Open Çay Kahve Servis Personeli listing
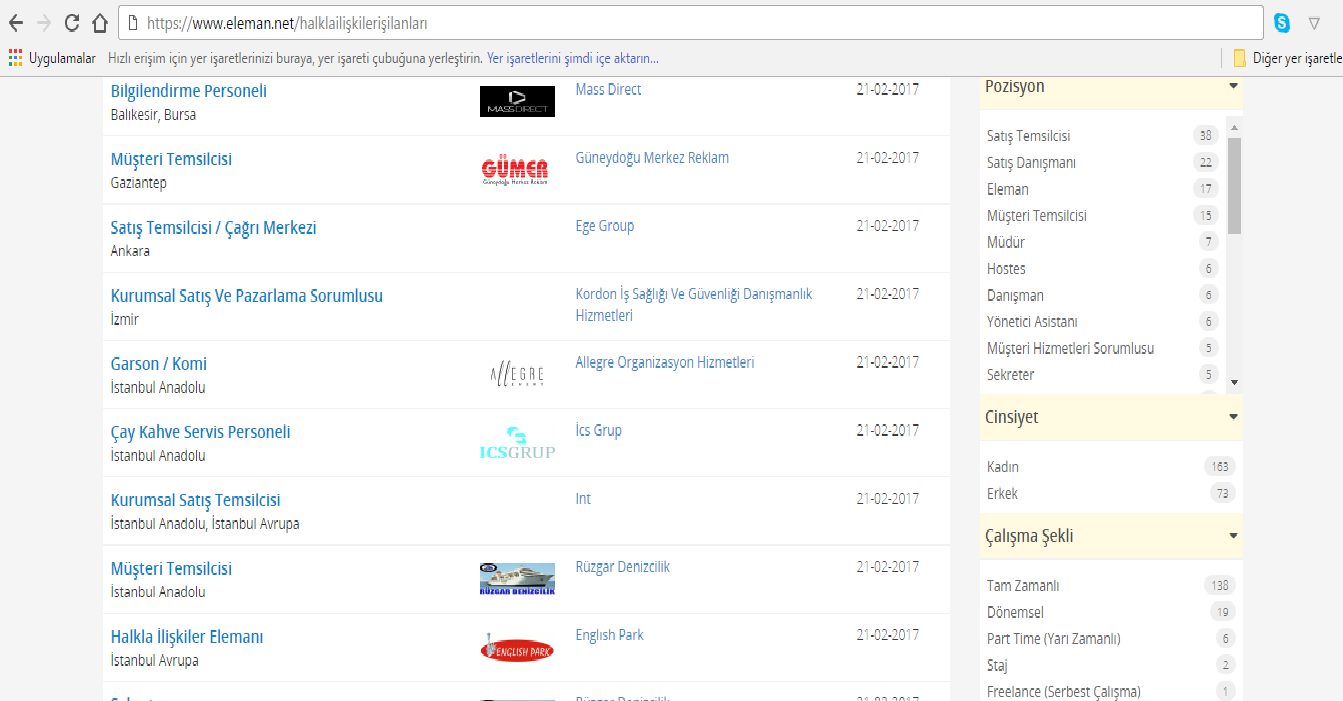Screen dimensions: 1343x701 201,432
